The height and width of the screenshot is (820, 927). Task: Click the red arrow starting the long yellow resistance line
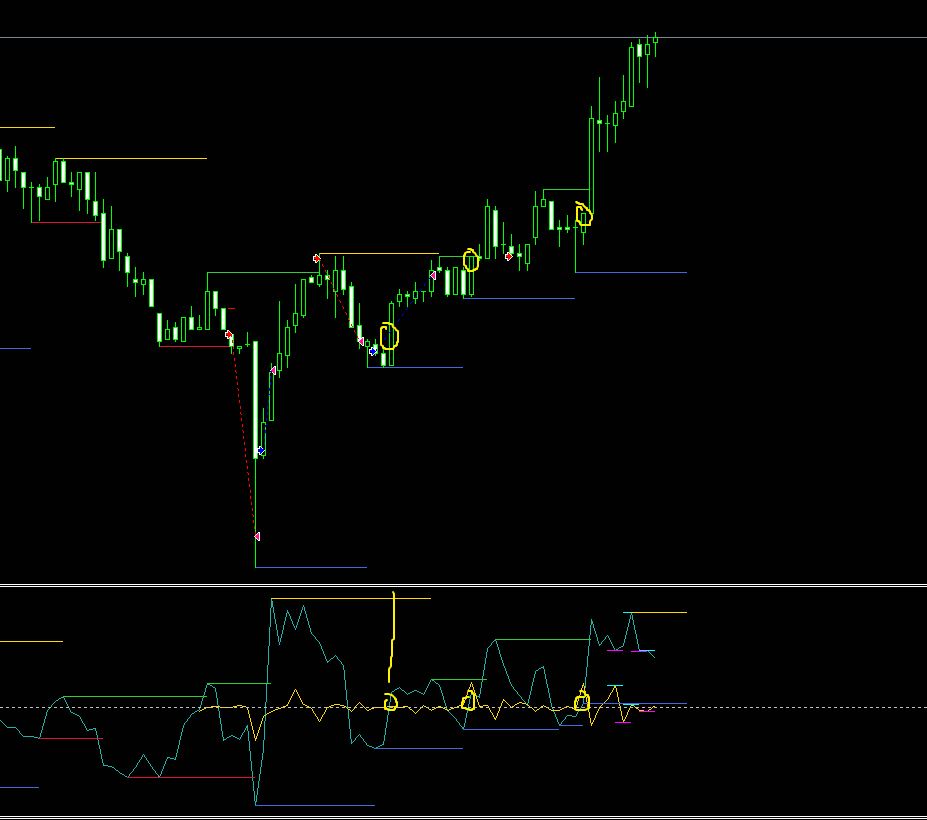[317, 258]
